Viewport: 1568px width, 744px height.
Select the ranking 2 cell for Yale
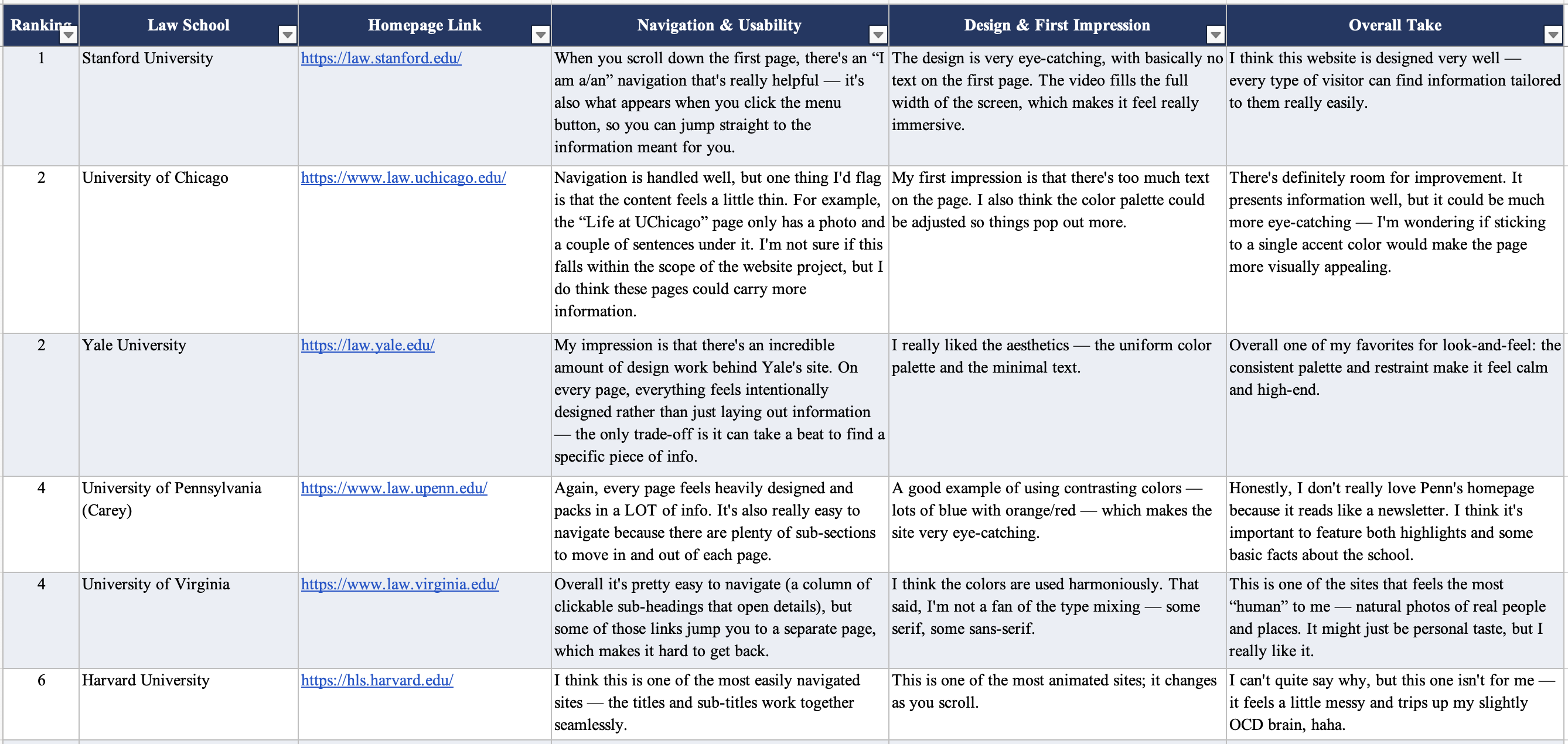pyautogui.click(x=41, y=405)
